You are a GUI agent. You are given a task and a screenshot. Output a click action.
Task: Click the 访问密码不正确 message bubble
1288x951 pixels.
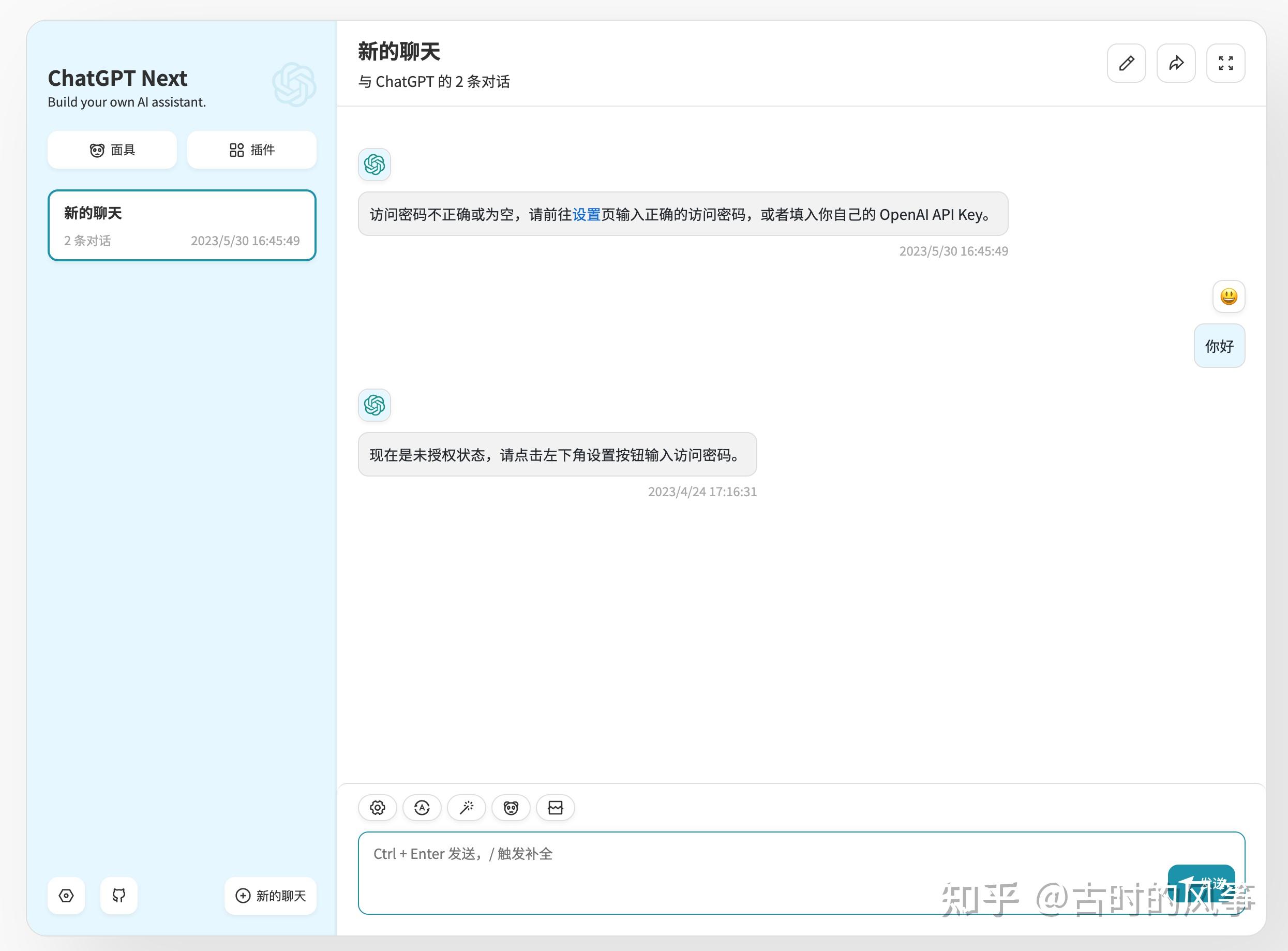683,214
